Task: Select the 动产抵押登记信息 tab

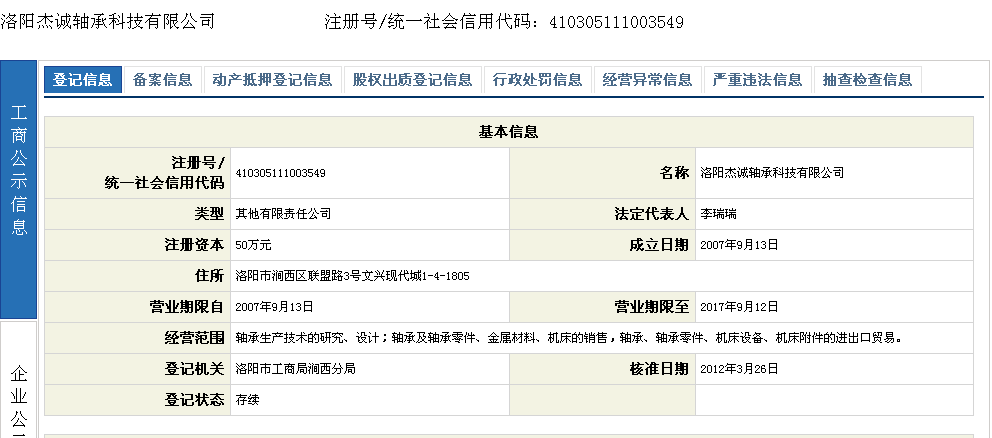Action: pyautogui.click(x=272, y=80)
